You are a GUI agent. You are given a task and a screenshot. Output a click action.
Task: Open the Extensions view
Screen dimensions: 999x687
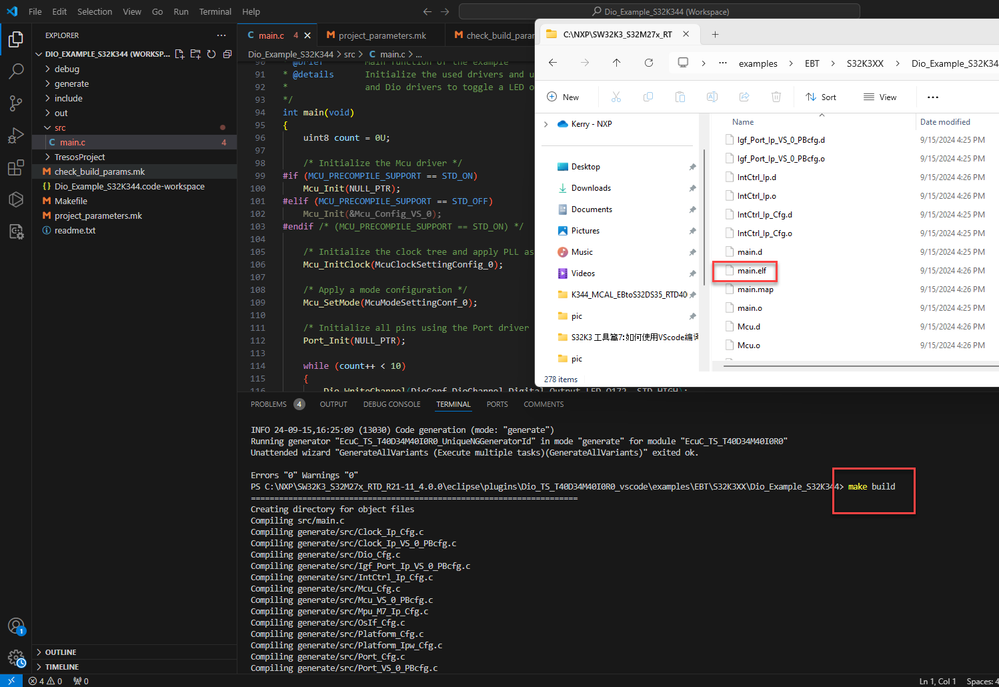[16, 168]
